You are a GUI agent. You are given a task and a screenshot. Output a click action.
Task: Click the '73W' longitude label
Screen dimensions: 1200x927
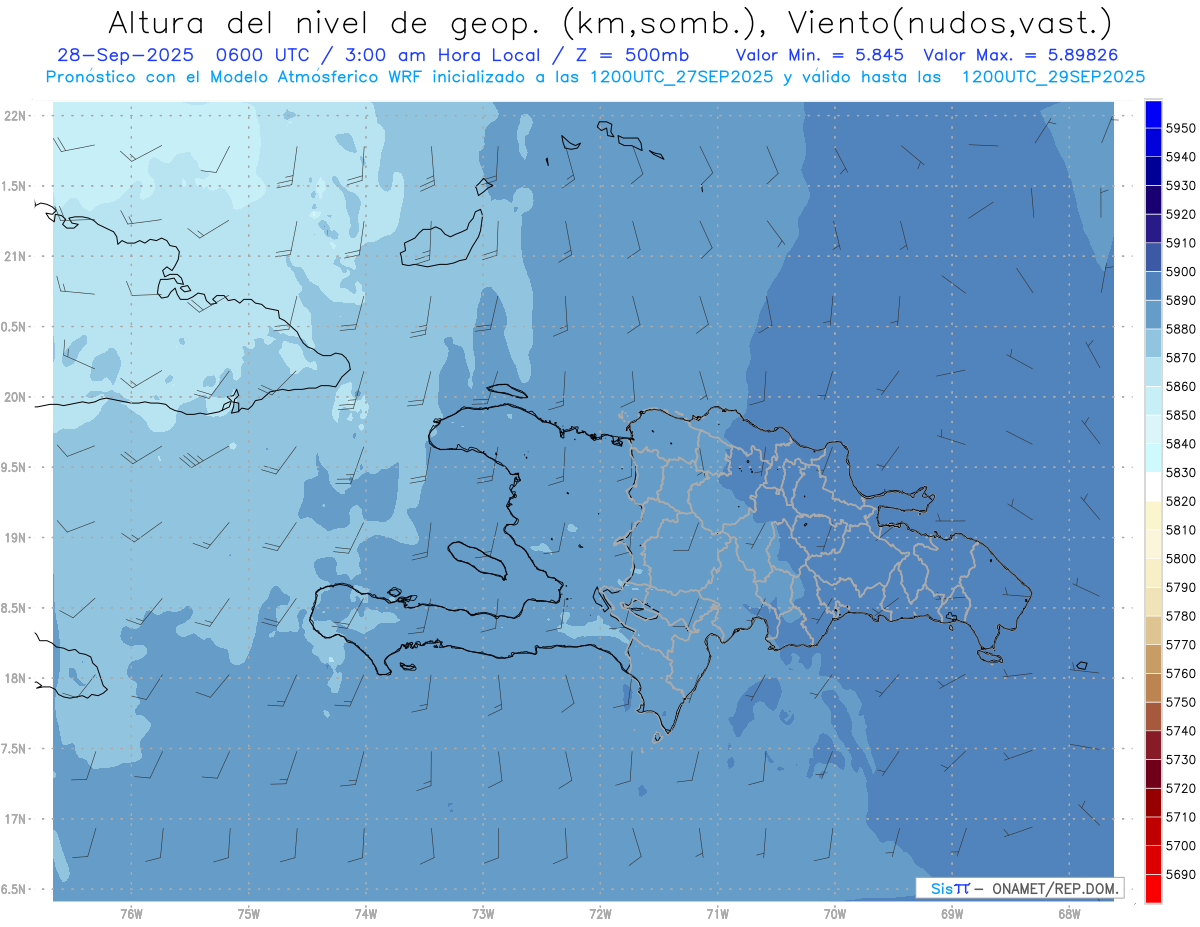coord(483,914)
